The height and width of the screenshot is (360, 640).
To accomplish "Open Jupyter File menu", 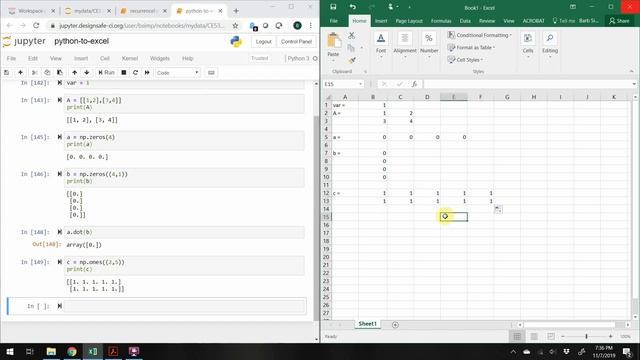I will (x=11, y=58).
